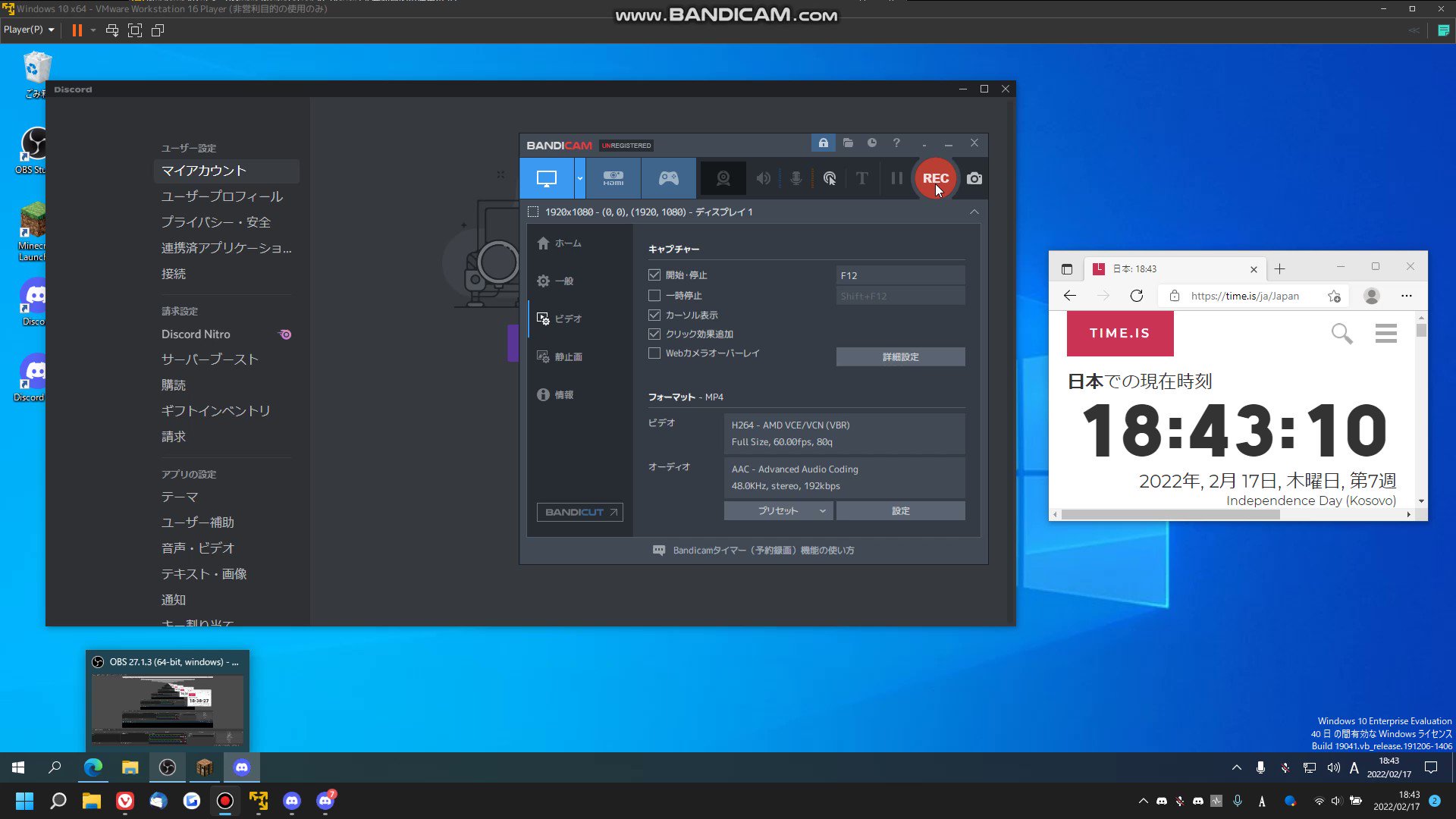Reload the time.is browser page
Image resolution: width=1456 pixels, height=819 pixels.
(x=1136, y=296)
